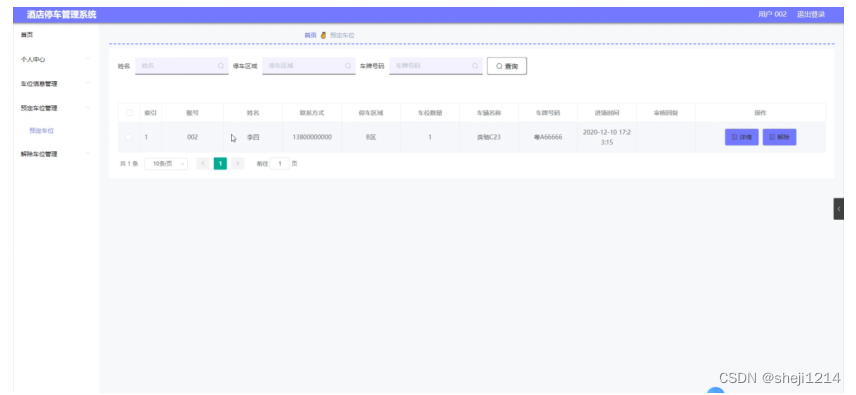Expand the 个人中心 sidebar menu
This screenshot has width=856, height=395.
coord(56,59)
